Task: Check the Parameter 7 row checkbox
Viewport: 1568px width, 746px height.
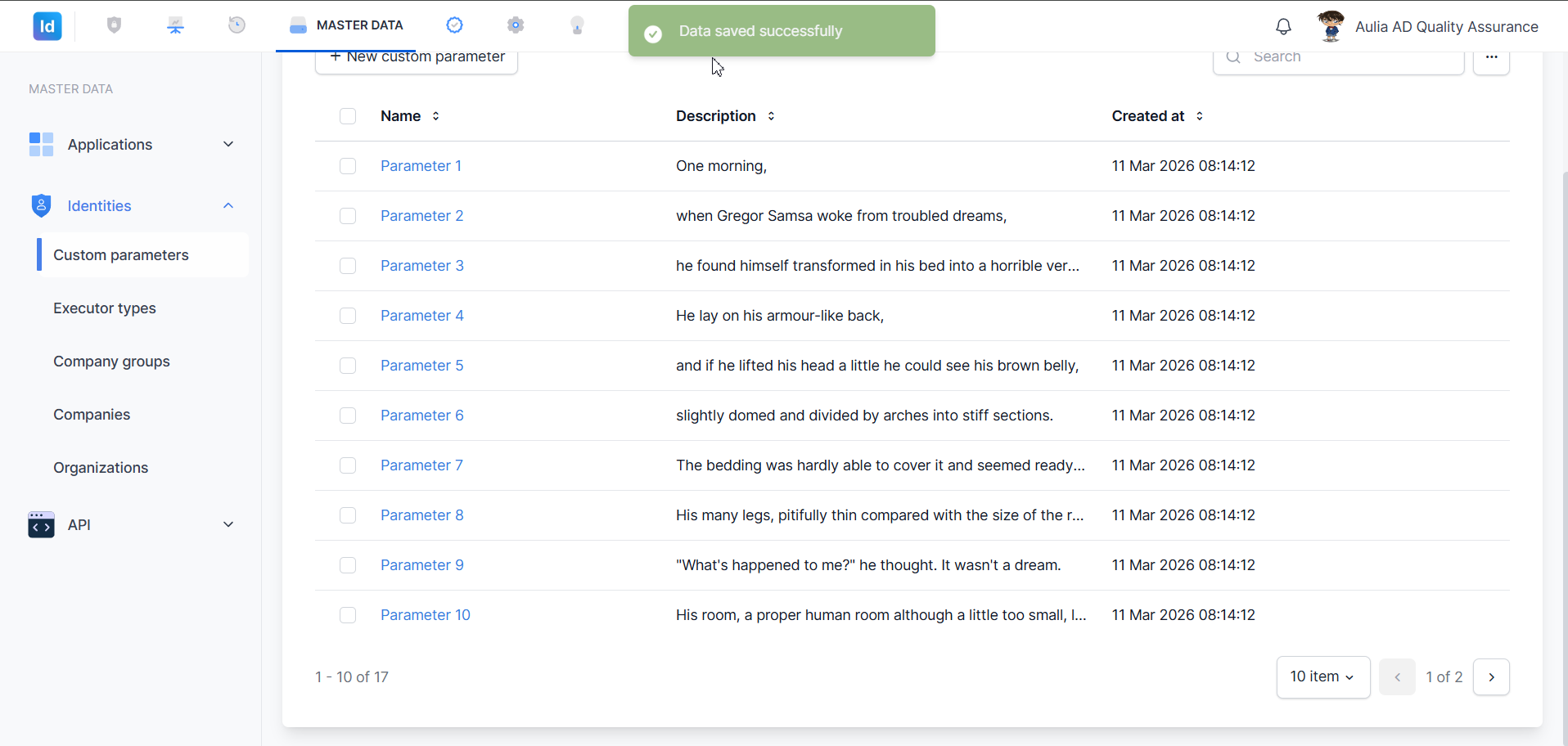Action: click(348, 465)
